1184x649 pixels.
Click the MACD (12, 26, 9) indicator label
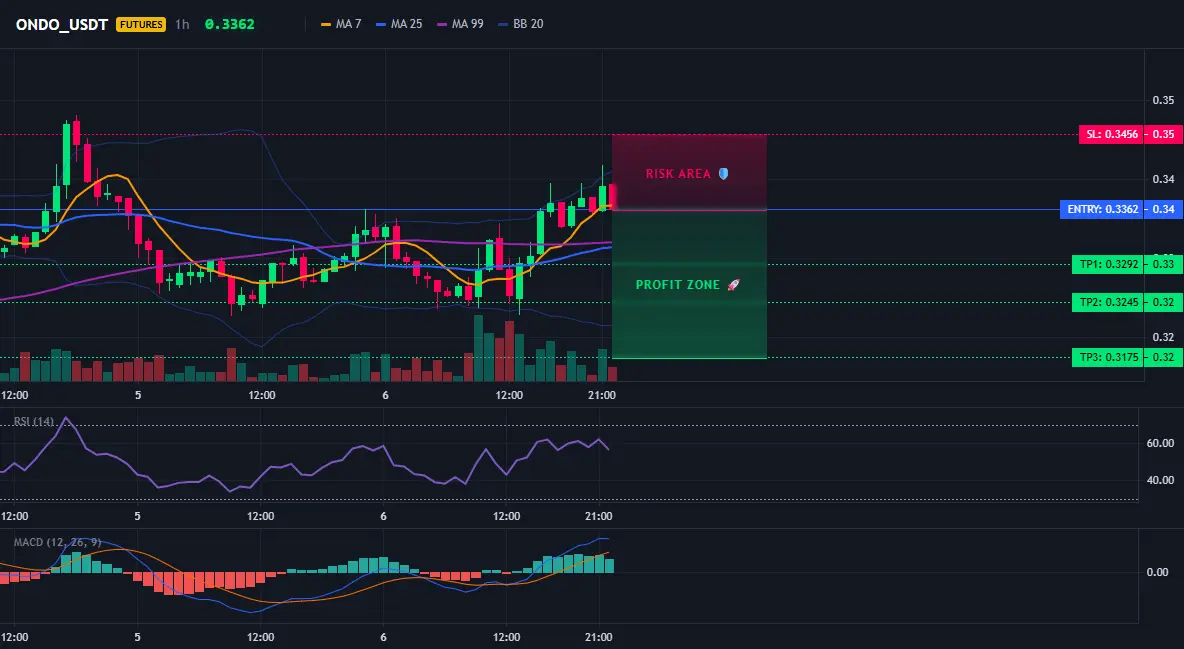tap(57, 542)
